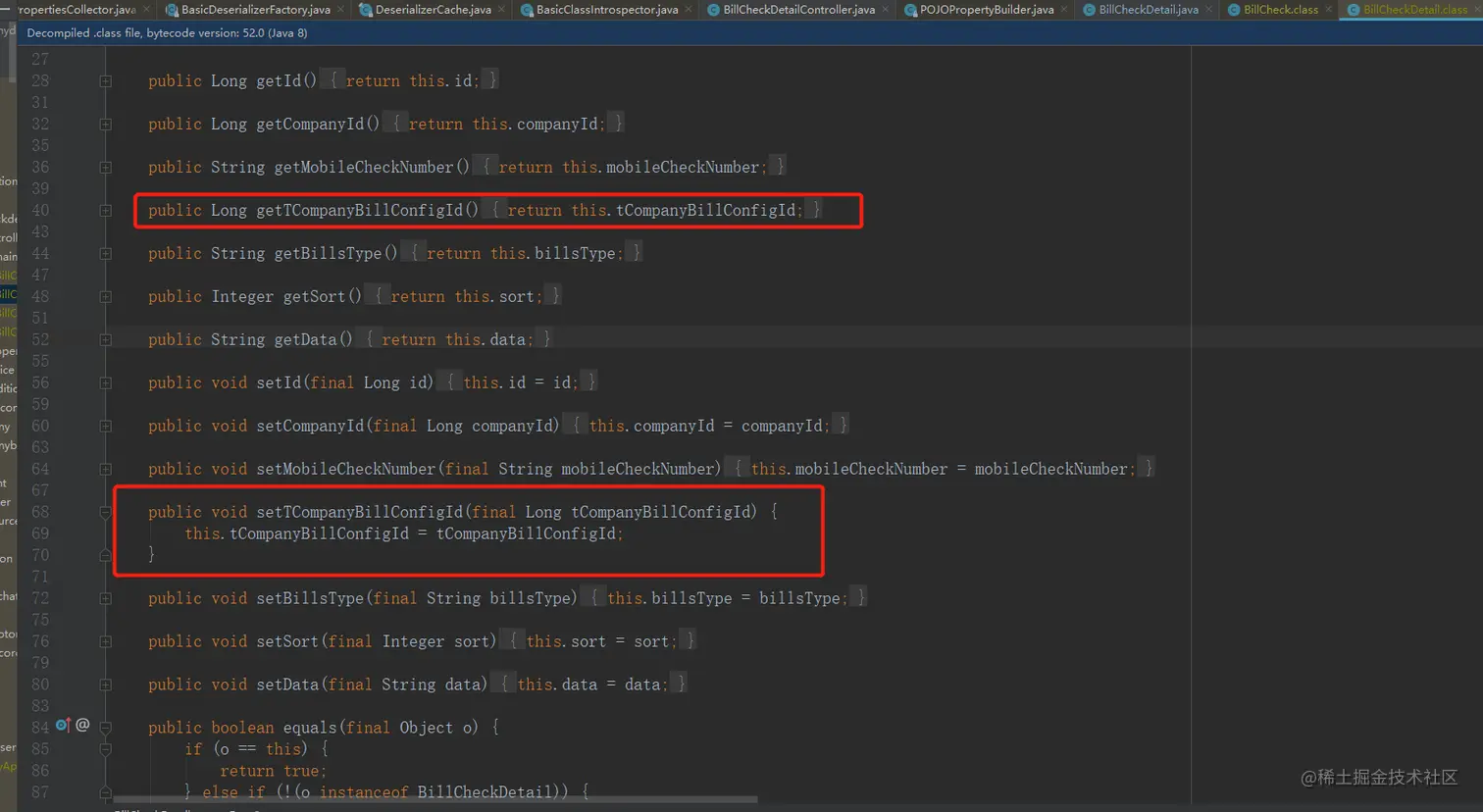
Task: Collapse the equals method at line 84
Action: 105,729
